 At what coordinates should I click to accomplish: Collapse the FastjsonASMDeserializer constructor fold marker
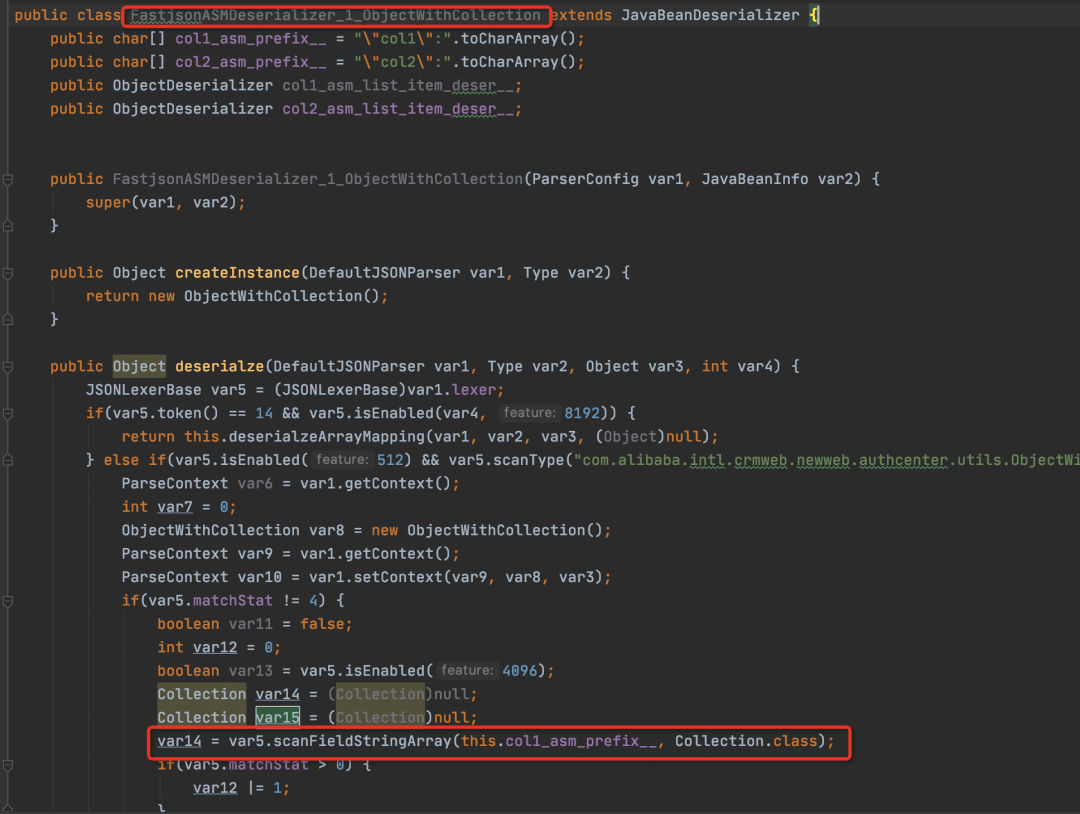8,180
